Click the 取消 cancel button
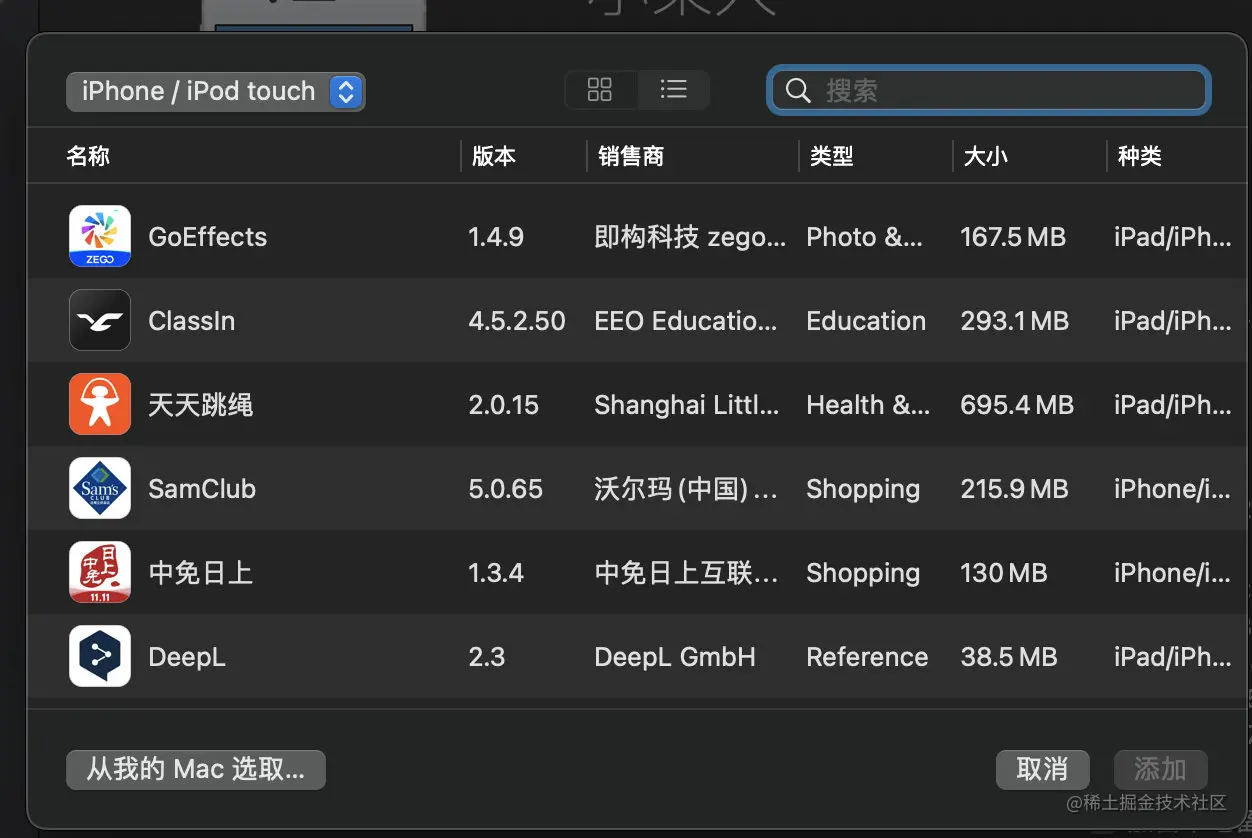Image resolution: width=1252 pixels, height=838 pixels. [1042, 769]
